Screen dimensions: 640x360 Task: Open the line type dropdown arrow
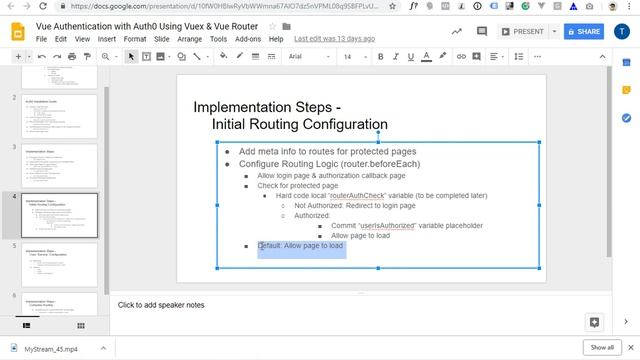[207, 57]
